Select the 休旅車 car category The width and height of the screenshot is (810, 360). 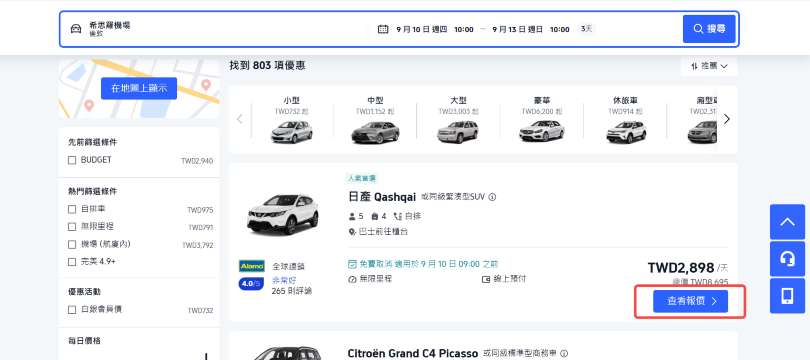pyautogui.click(x=625, y=119)
